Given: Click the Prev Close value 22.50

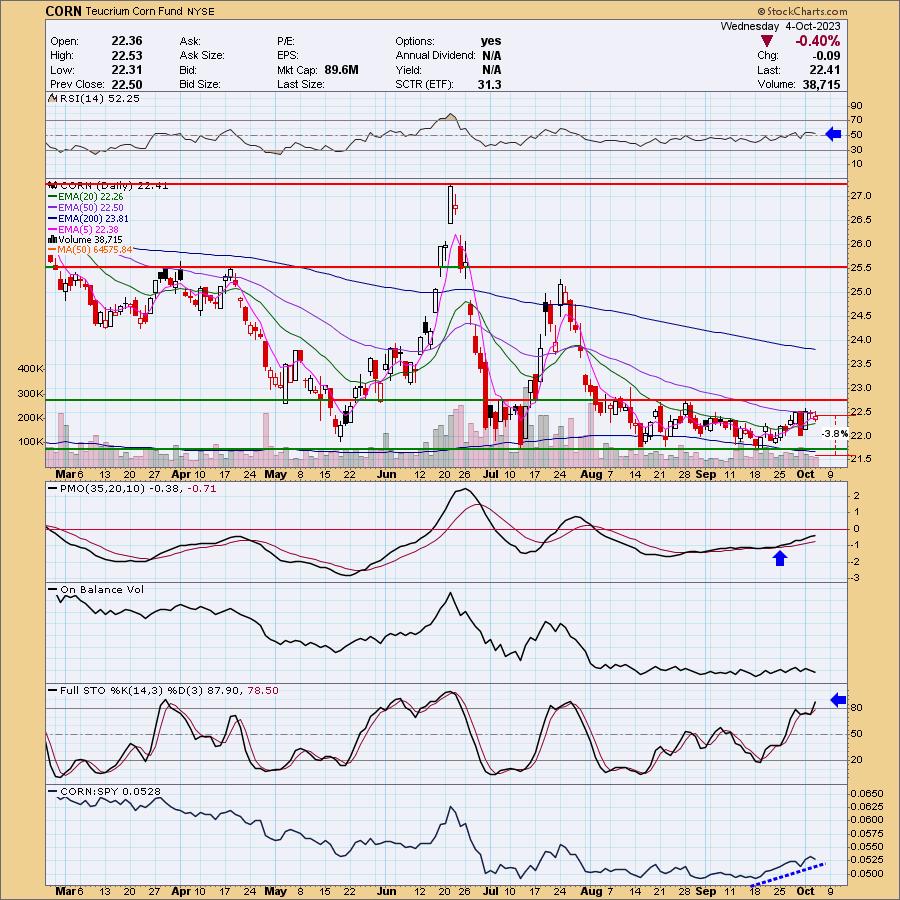Looking at the screenshot, I should click(127, 84).
